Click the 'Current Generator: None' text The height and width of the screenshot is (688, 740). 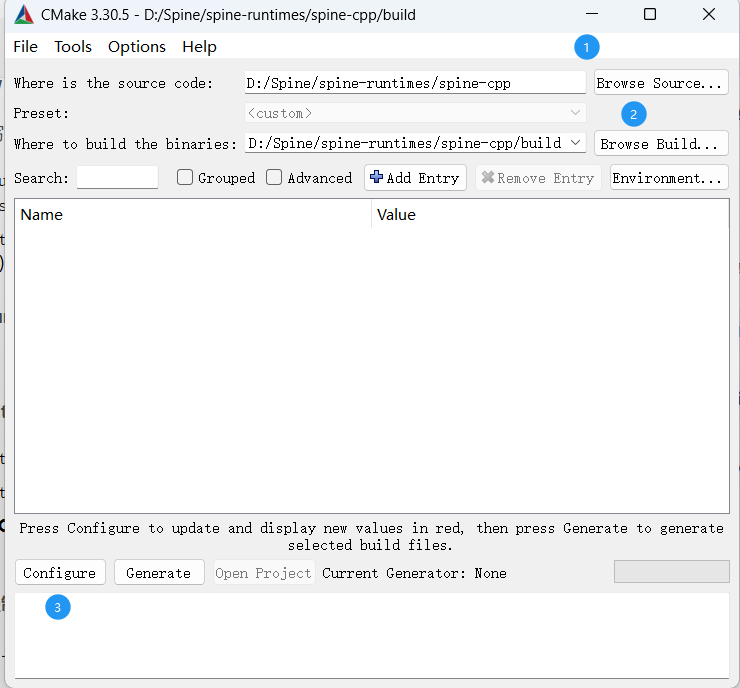point(414,573)
